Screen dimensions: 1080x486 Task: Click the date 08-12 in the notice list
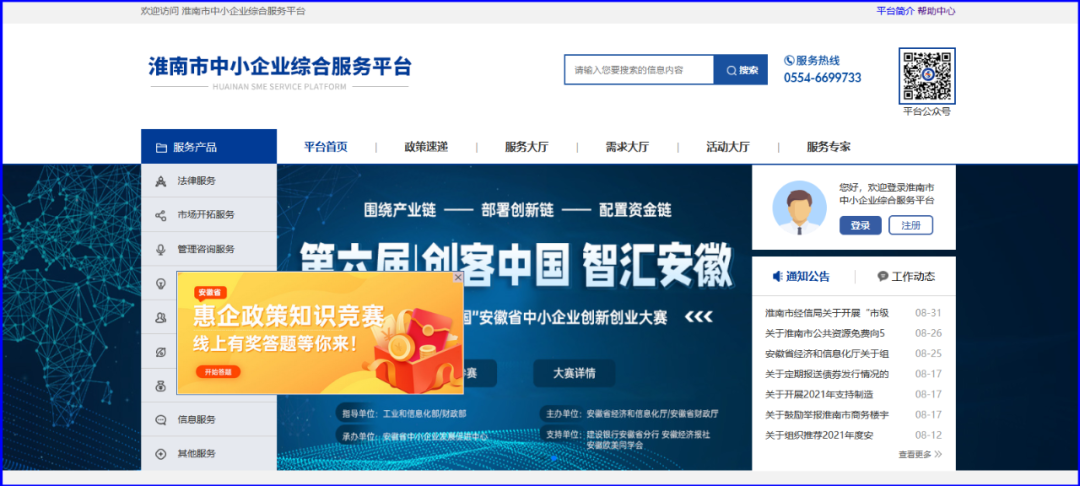tap(928, 435)
